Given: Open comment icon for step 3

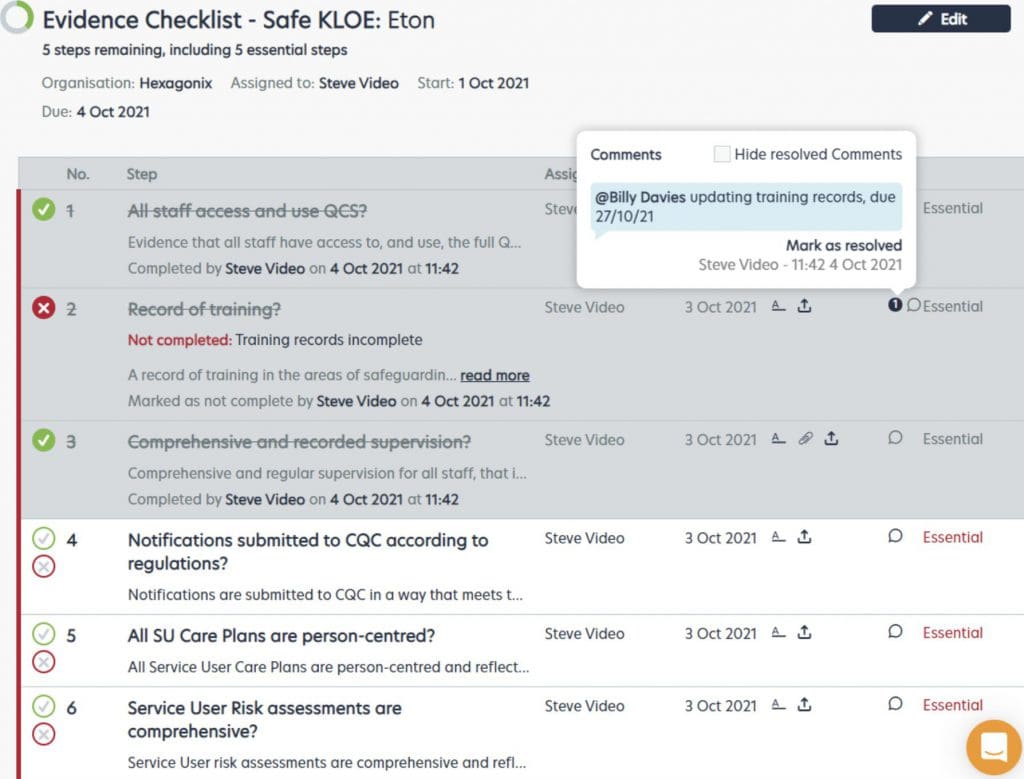Looking at the screenshot, I should tap(895, 437).
